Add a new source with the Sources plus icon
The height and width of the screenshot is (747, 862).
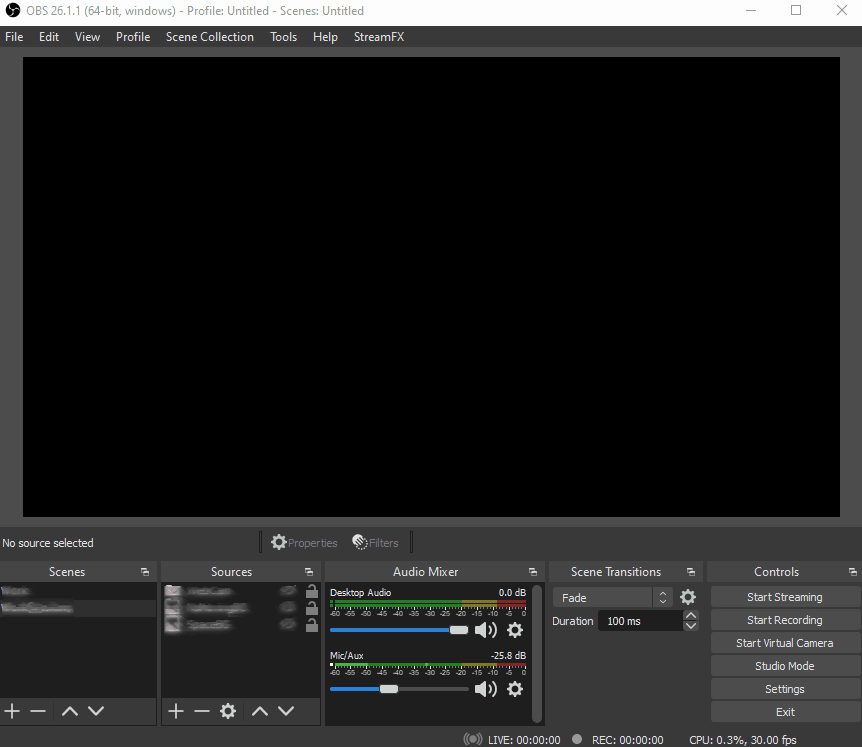[x=176, y=711]
